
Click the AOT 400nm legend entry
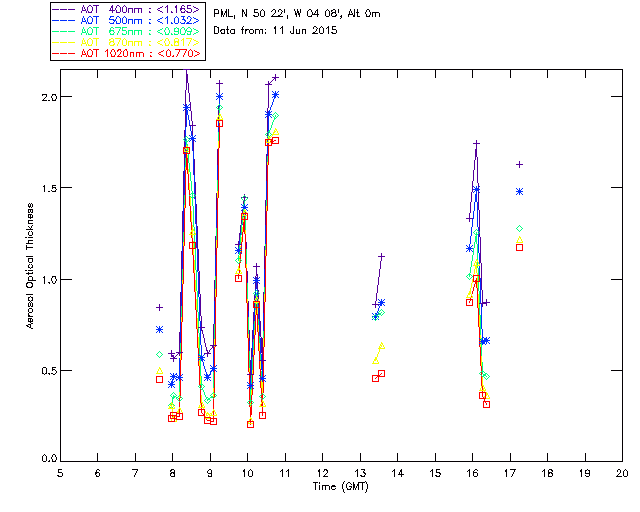tap(127, 9)
